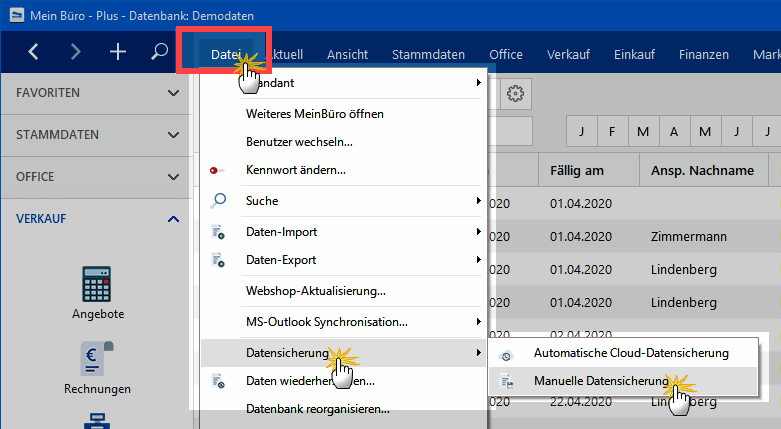Open the Datei menu
Screen dimensions: 781x429
point(226,54)
